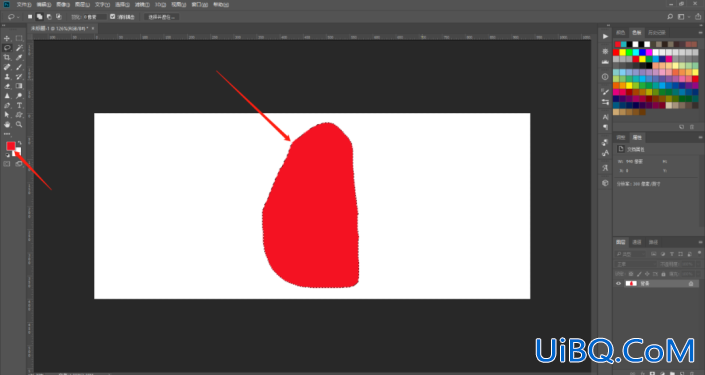705x375 pixels.
Task: Switch to the Channels tab
Action: 637,242
